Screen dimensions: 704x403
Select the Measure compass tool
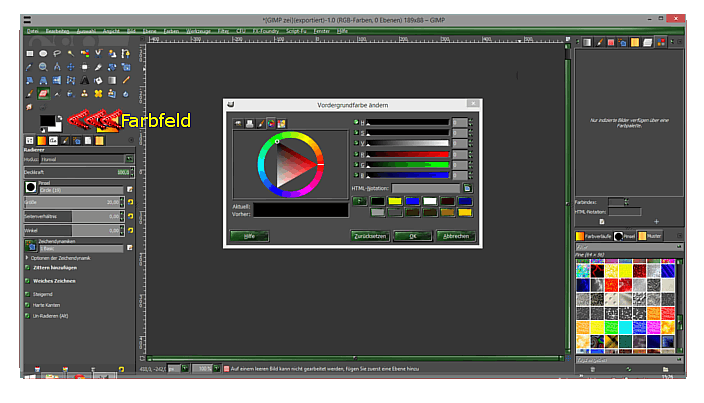point(57,67)
